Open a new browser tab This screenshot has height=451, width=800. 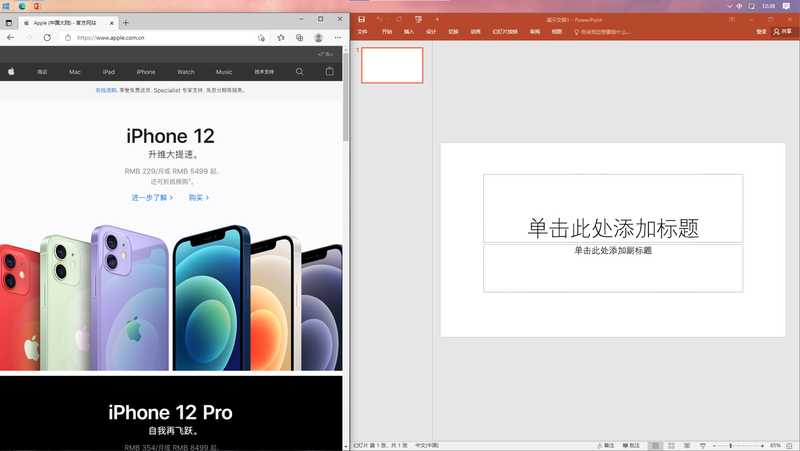(126, 22)
